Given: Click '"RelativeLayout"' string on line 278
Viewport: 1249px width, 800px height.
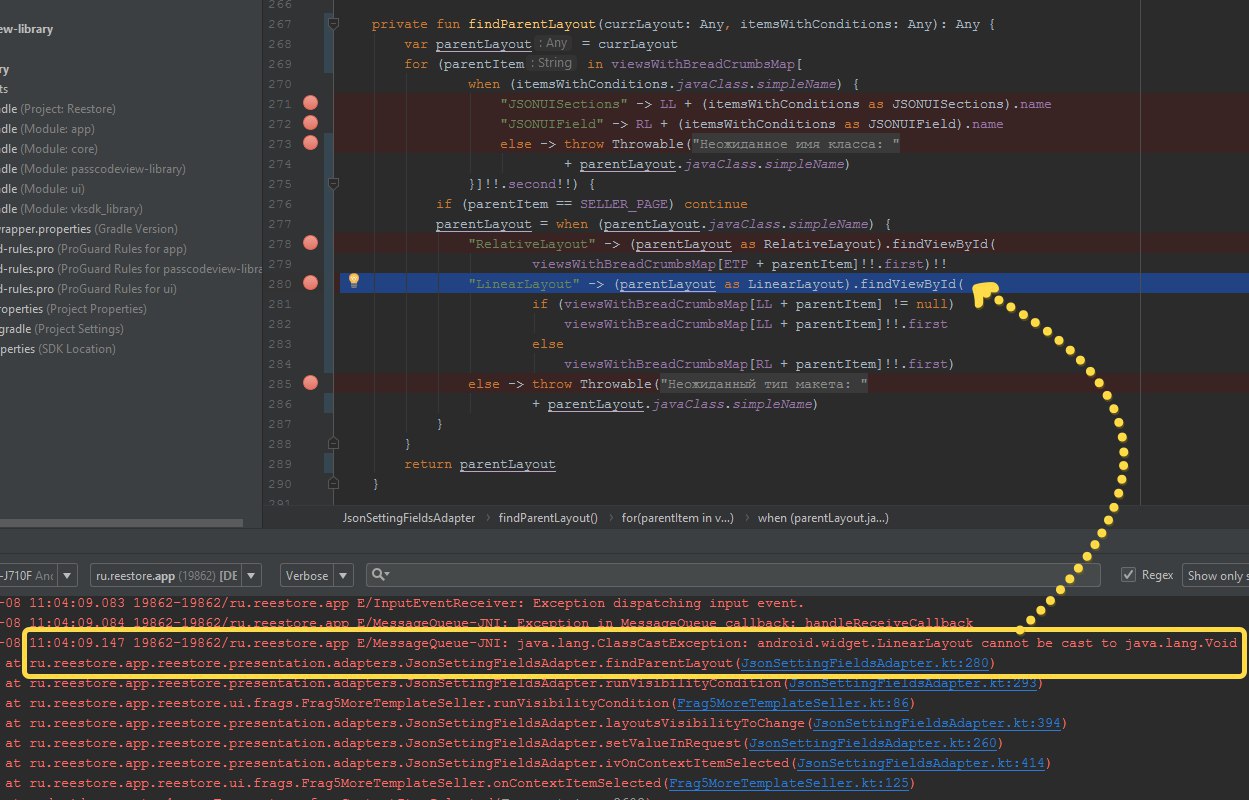Looking at the screenshot, I should point(532,244).
